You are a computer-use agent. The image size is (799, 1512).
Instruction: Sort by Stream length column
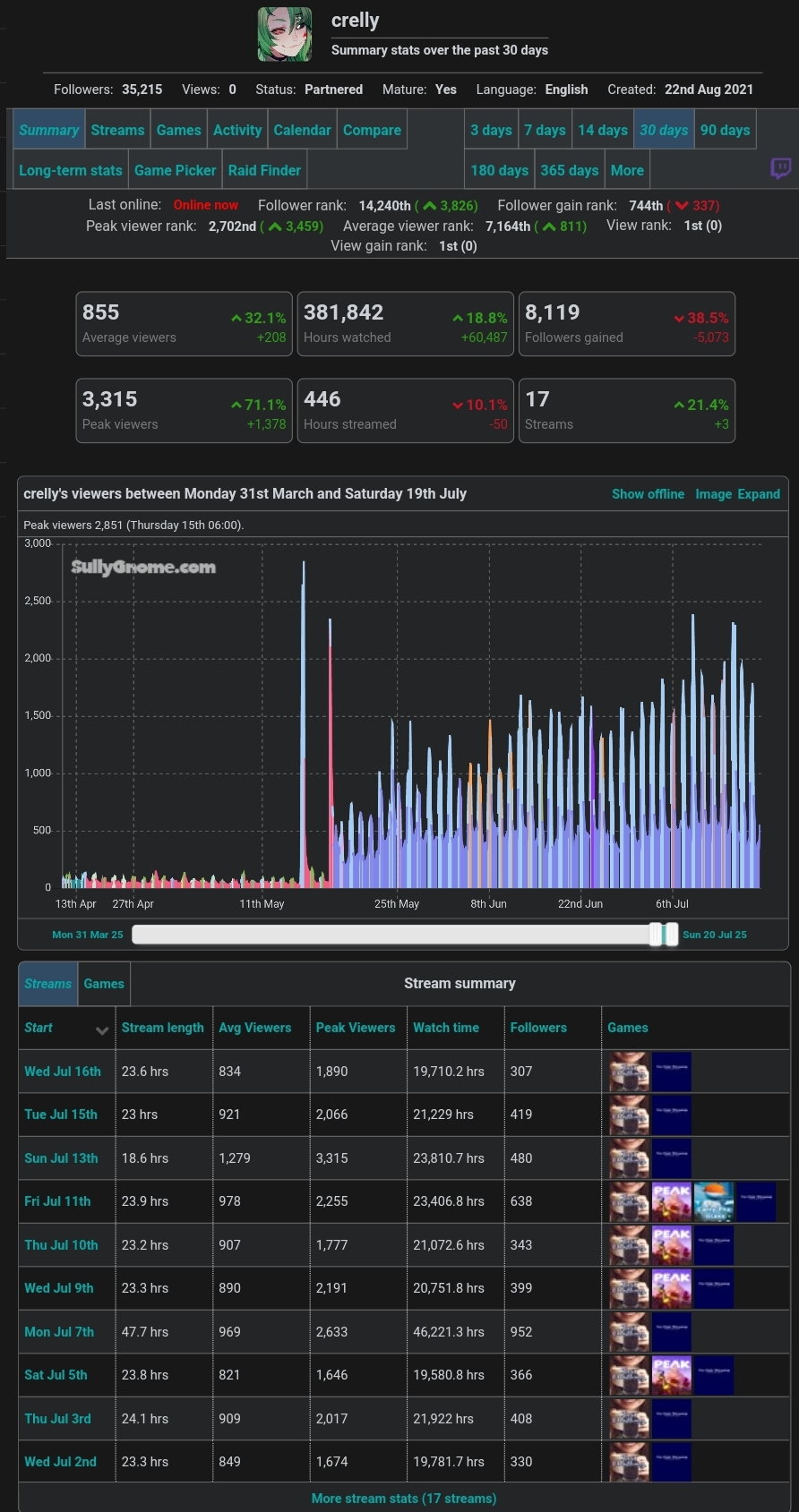(163, 1028)
